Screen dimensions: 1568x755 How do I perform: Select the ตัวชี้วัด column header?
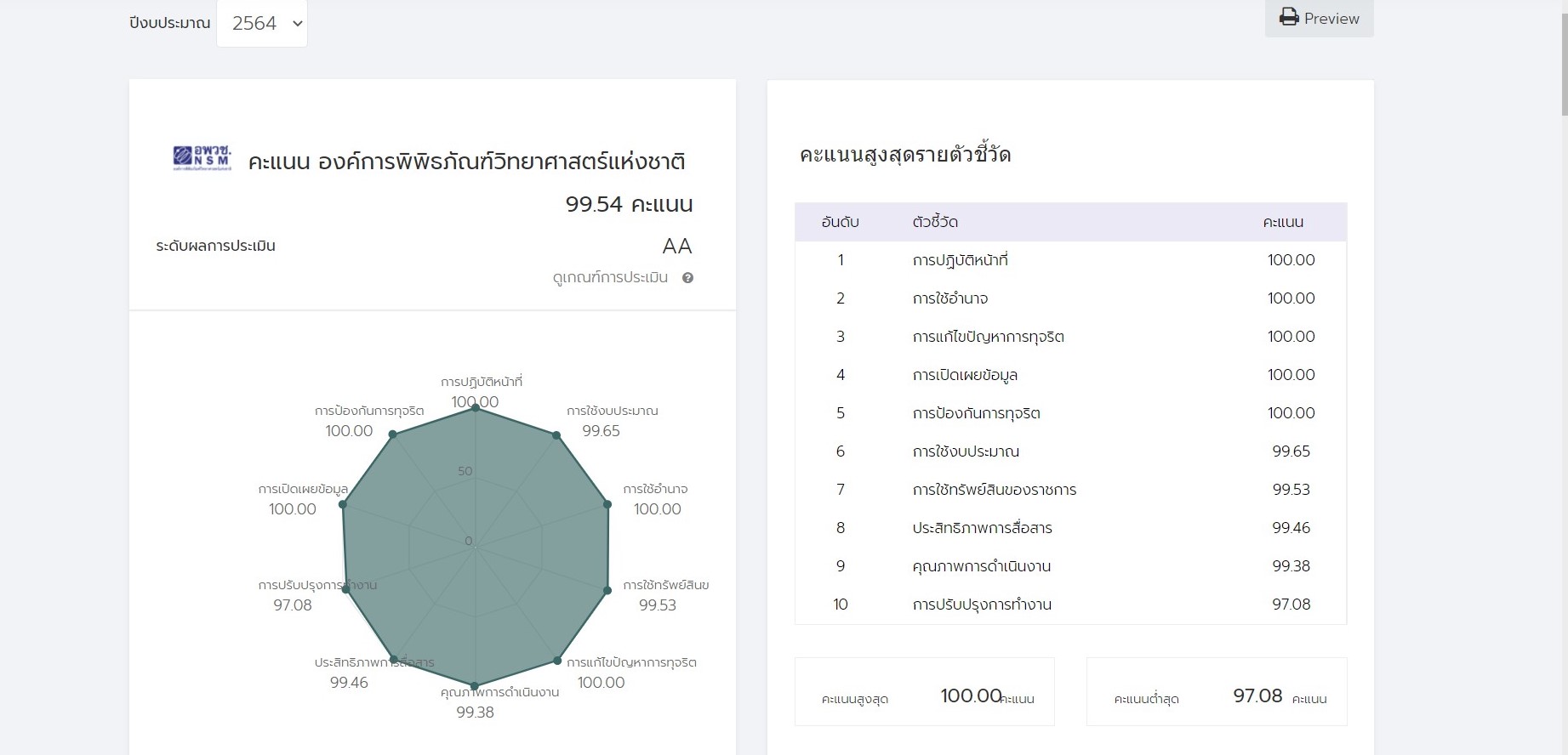pos(935,223)
